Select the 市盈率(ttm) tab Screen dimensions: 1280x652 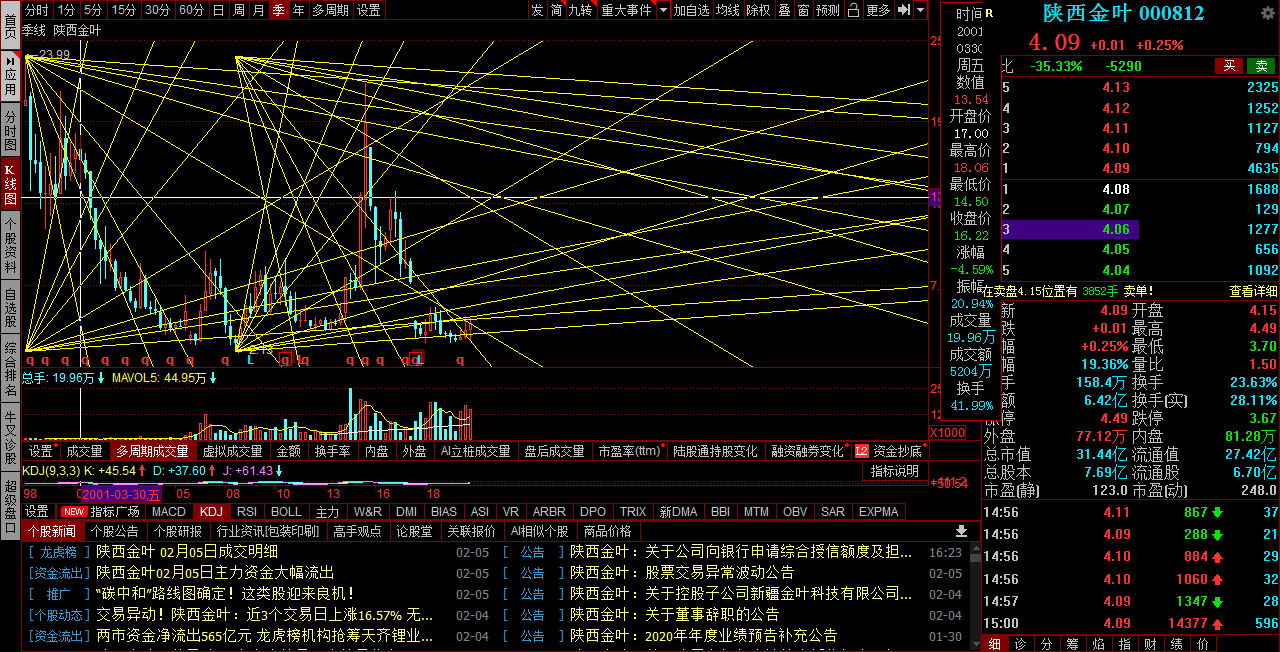(x=630, y=451)
